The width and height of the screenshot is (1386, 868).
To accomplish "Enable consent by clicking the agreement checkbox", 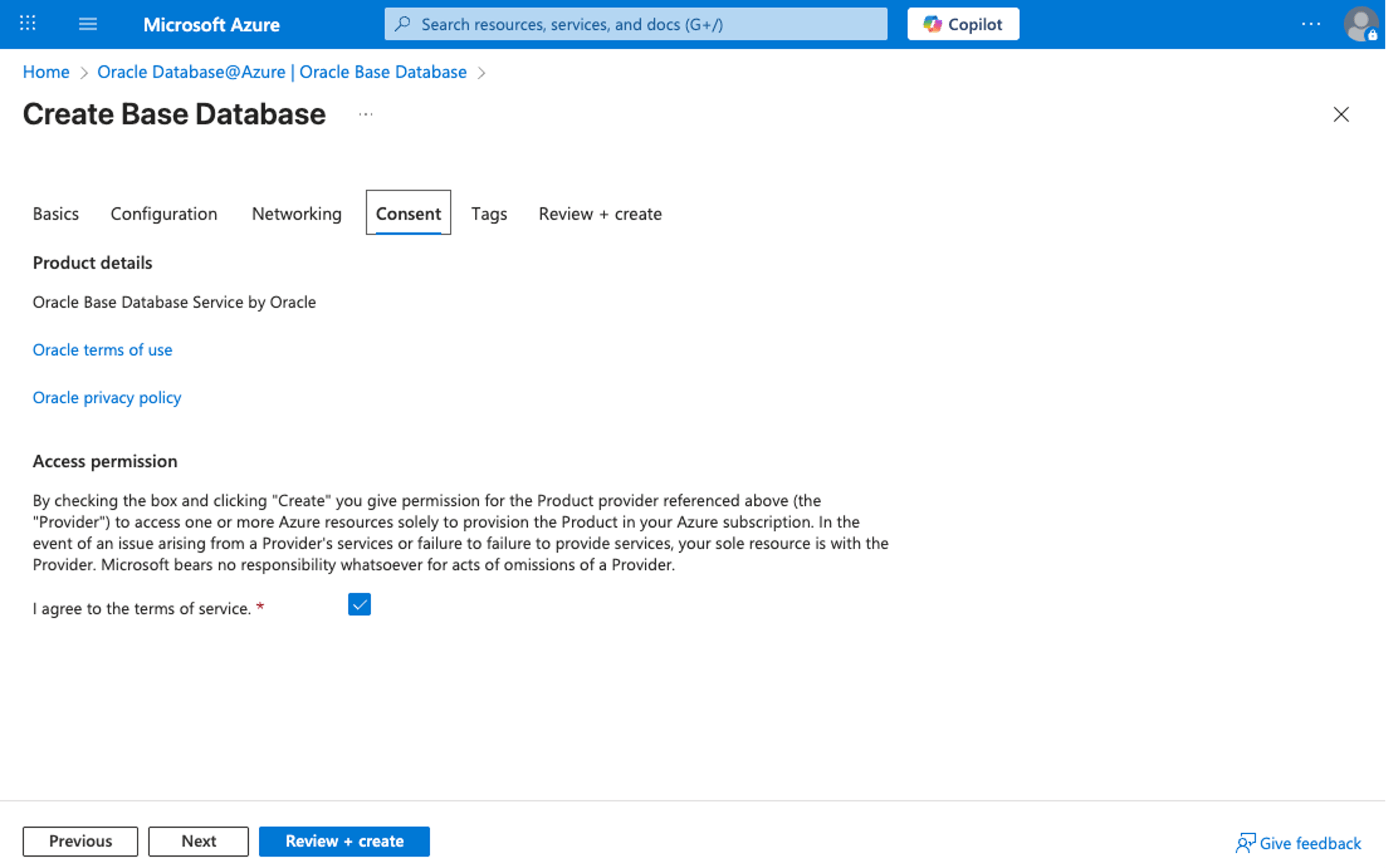I will [359, 604].
